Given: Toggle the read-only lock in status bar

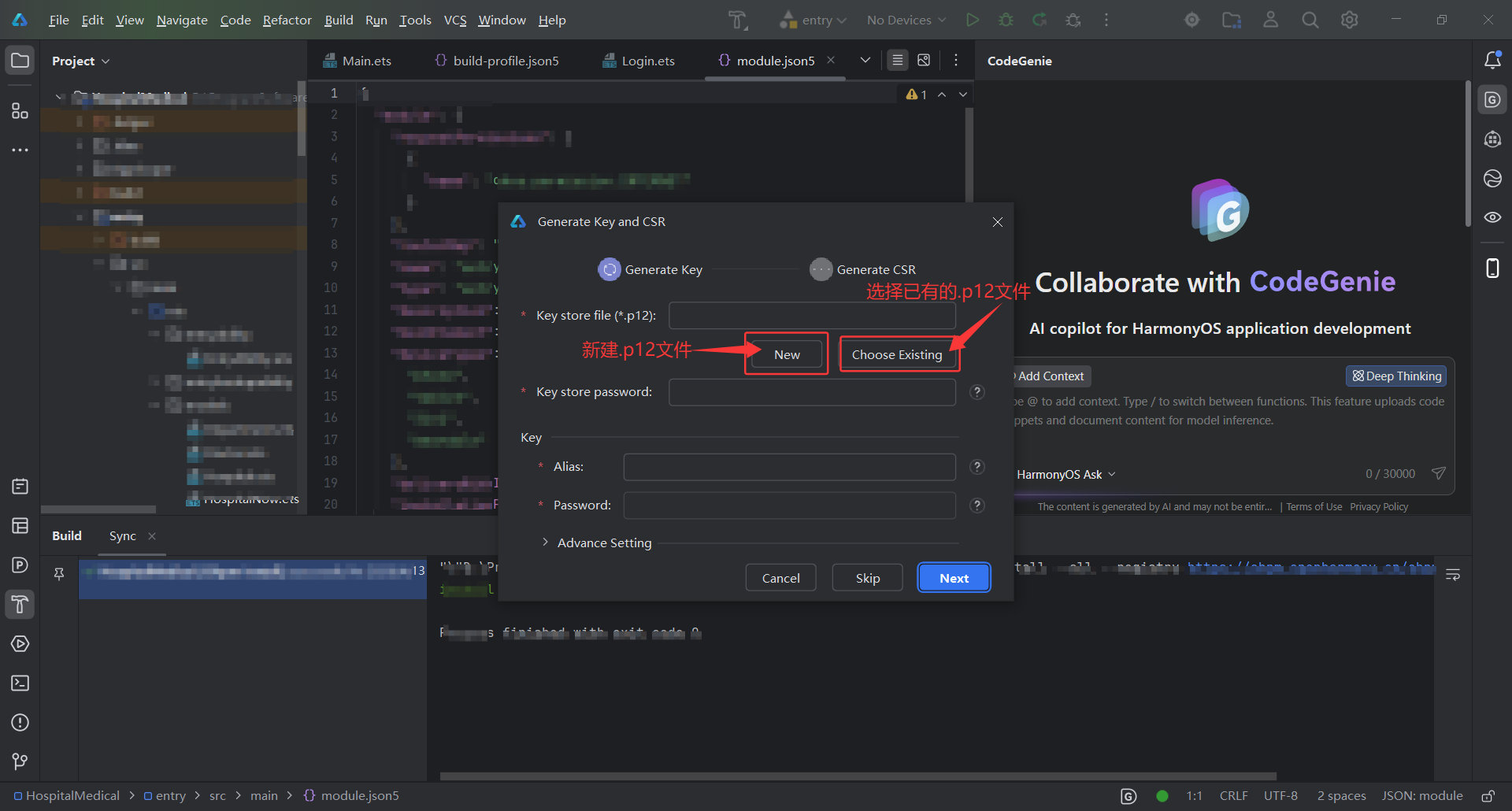Looking at the screenshot, I should (x=1488, y=796).
